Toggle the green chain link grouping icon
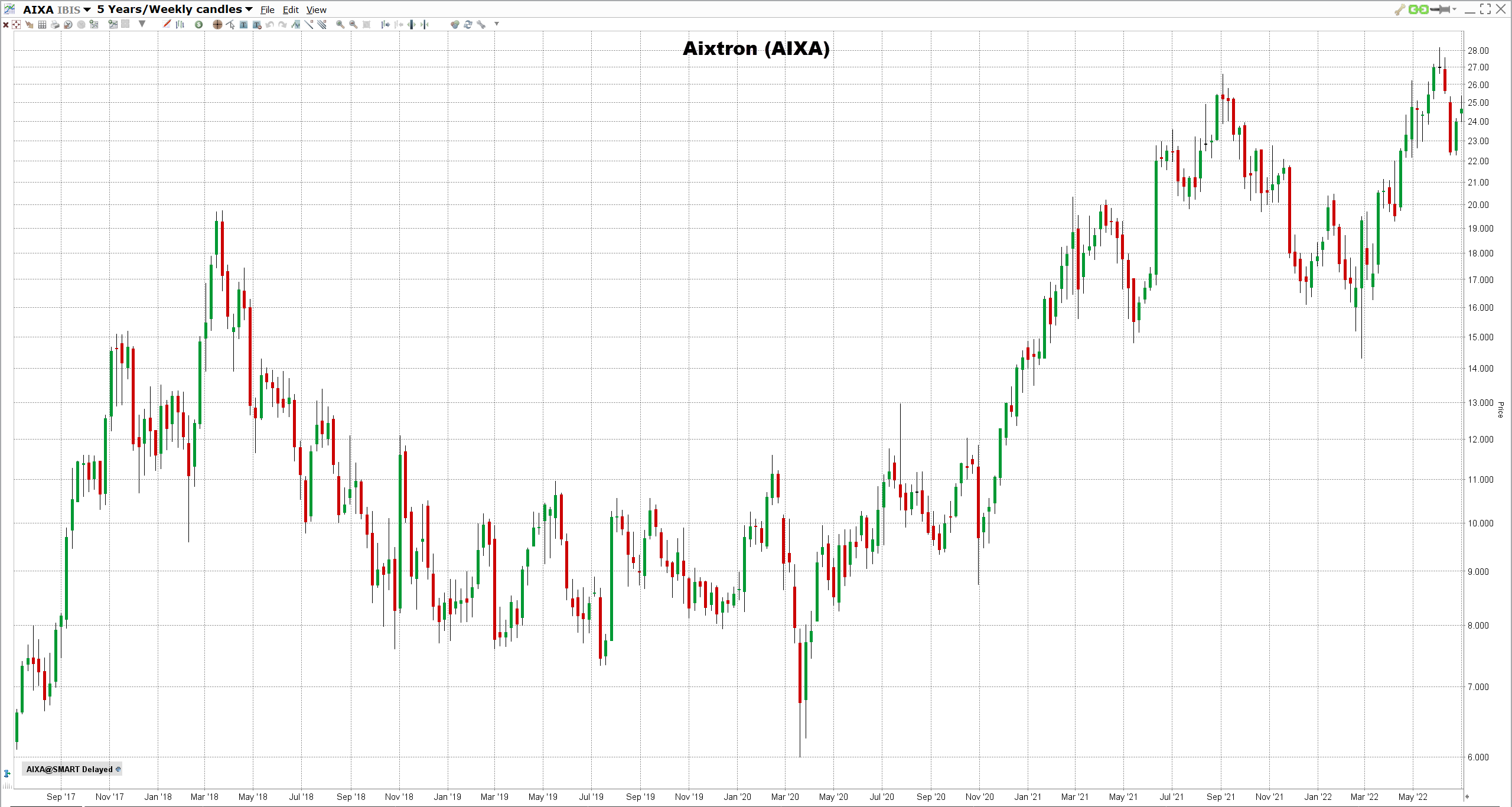Viewport: 1512px width, 807px height. [x=1418, y=9]
